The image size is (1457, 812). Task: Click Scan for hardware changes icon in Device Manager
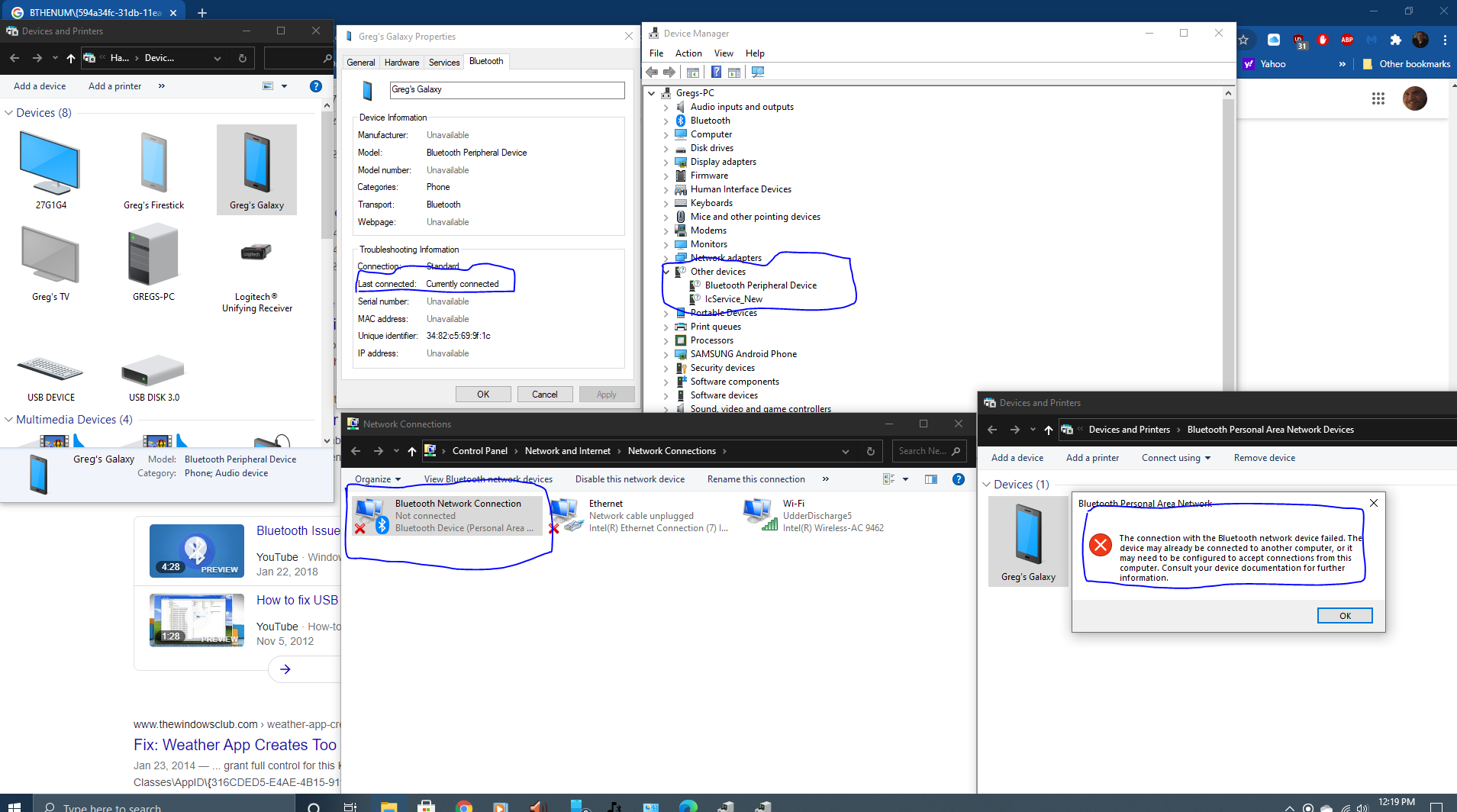758,72
